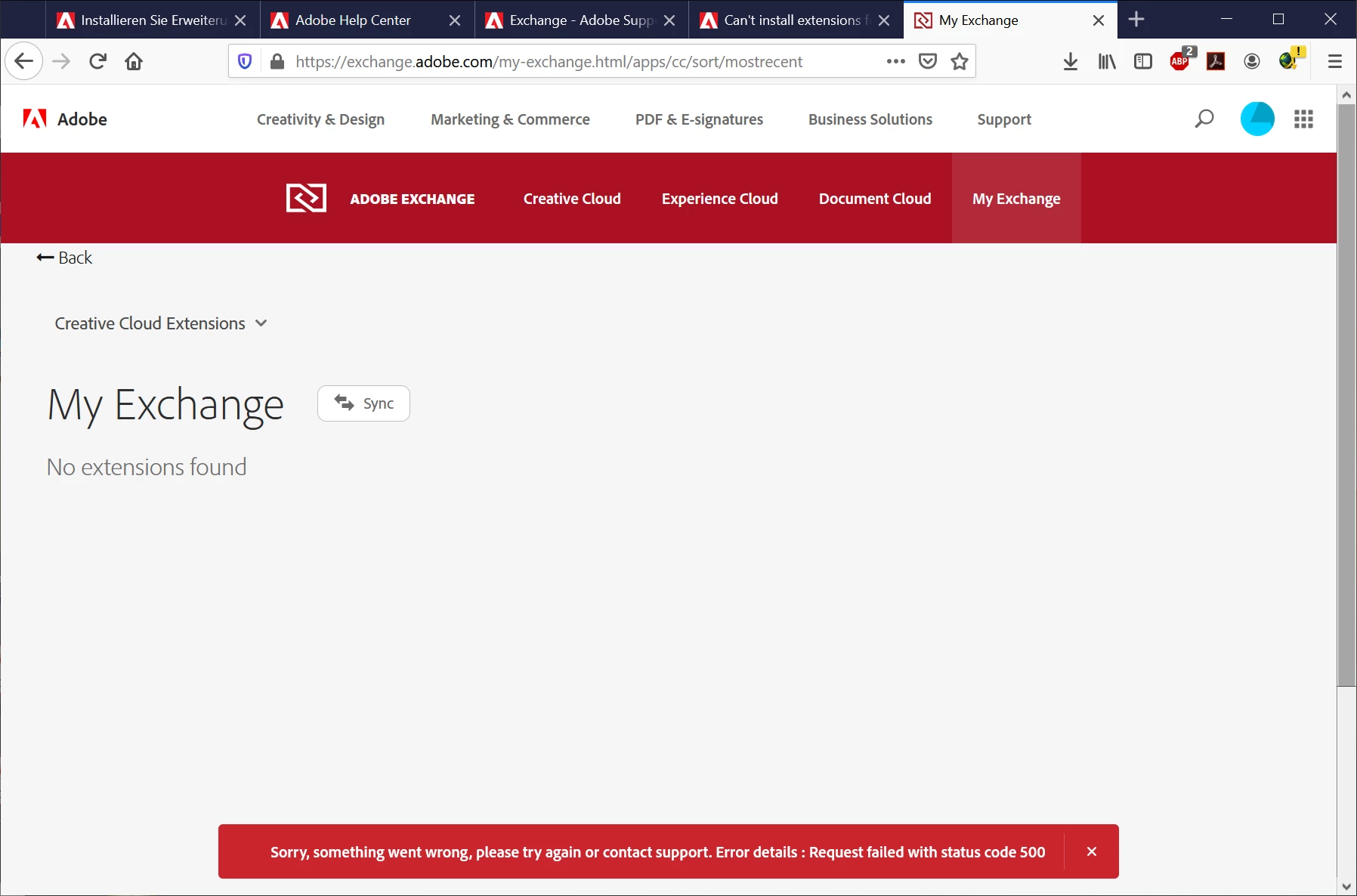Toggle the sidebar view icon

[x=1143, y=61]
